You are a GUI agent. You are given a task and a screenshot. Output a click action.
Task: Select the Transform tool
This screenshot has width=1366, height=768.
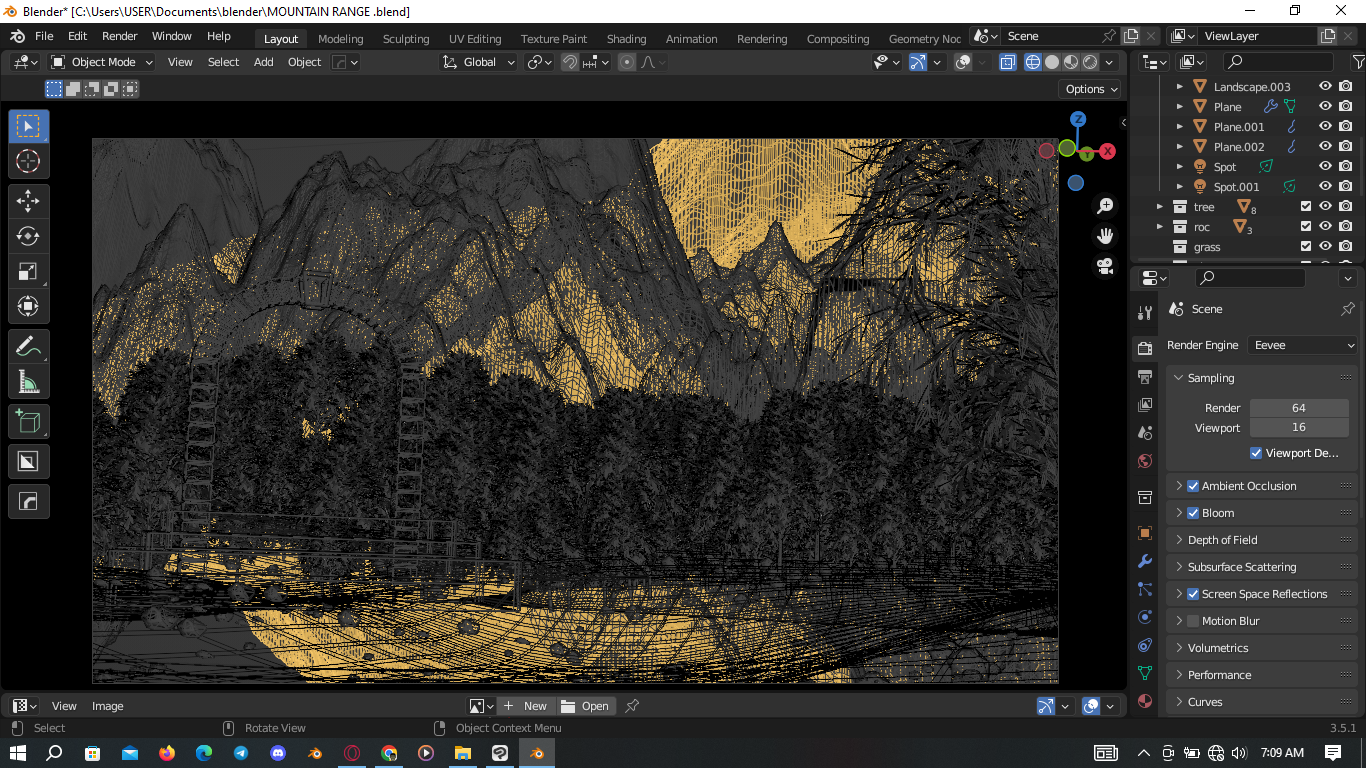[x=28, y=306]
